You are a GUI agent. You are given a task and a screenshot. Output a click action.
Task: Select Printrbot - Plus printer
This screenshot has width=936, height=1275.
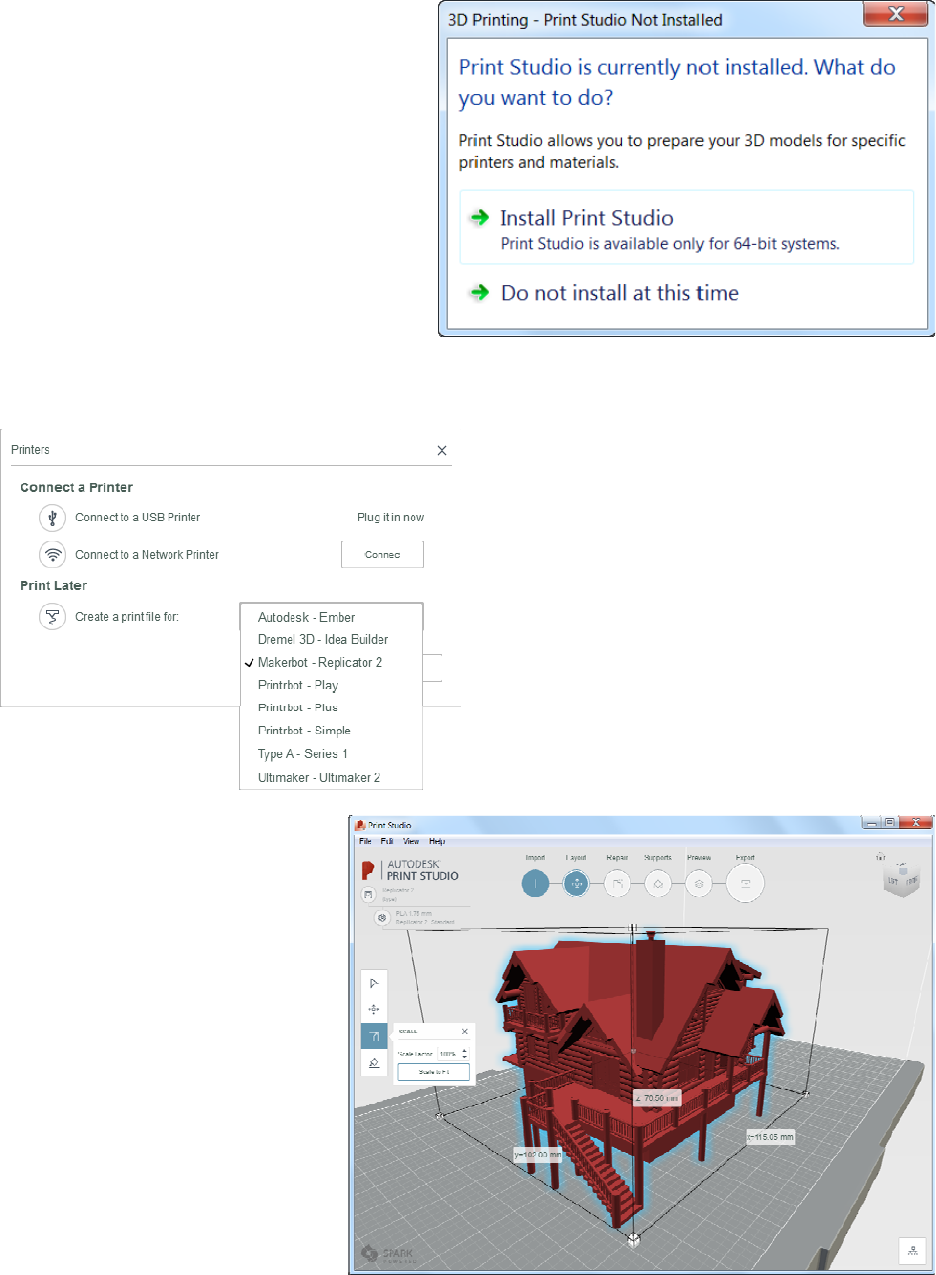tap(332, 708)
